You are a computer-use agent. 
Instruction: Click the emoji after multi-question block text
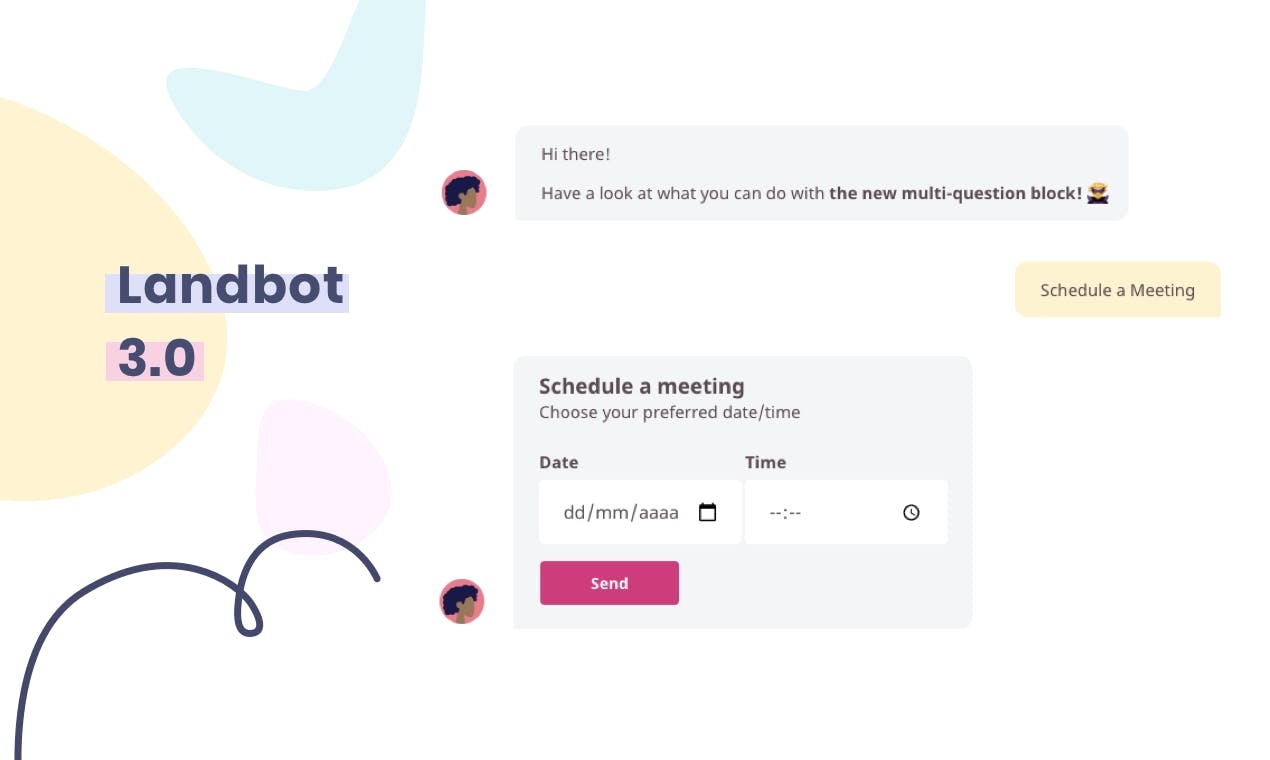pyautogui.click(x=1098, y=193)
